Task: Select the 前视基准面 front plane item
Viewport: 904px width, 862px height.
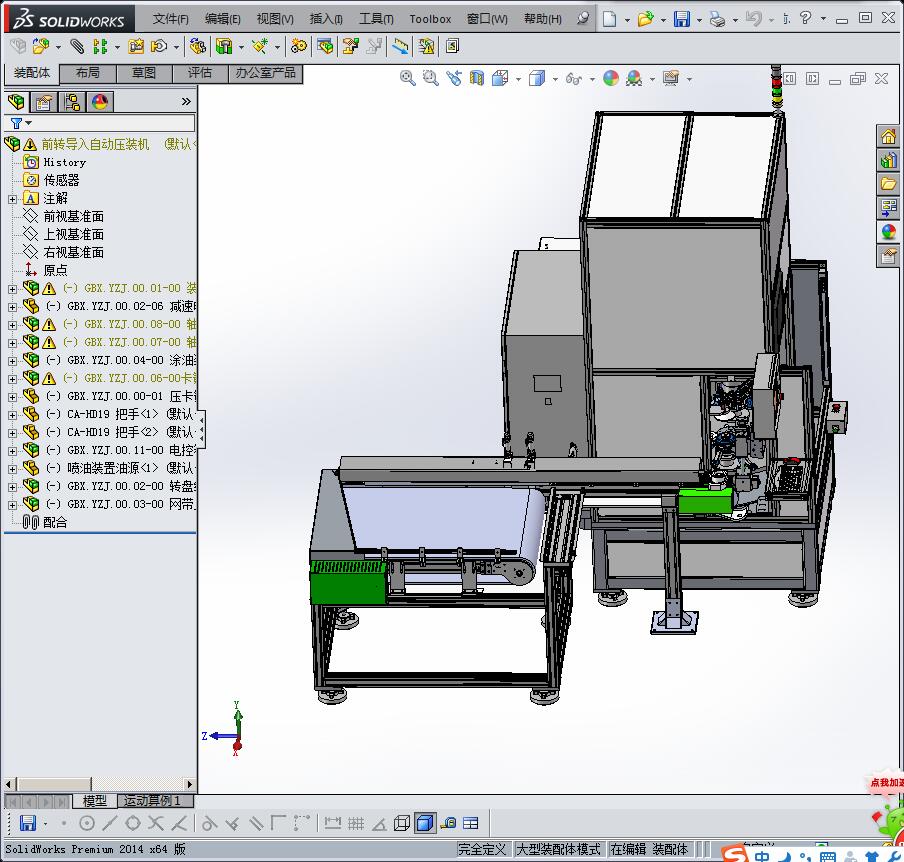Action: [x=73, y=216]
